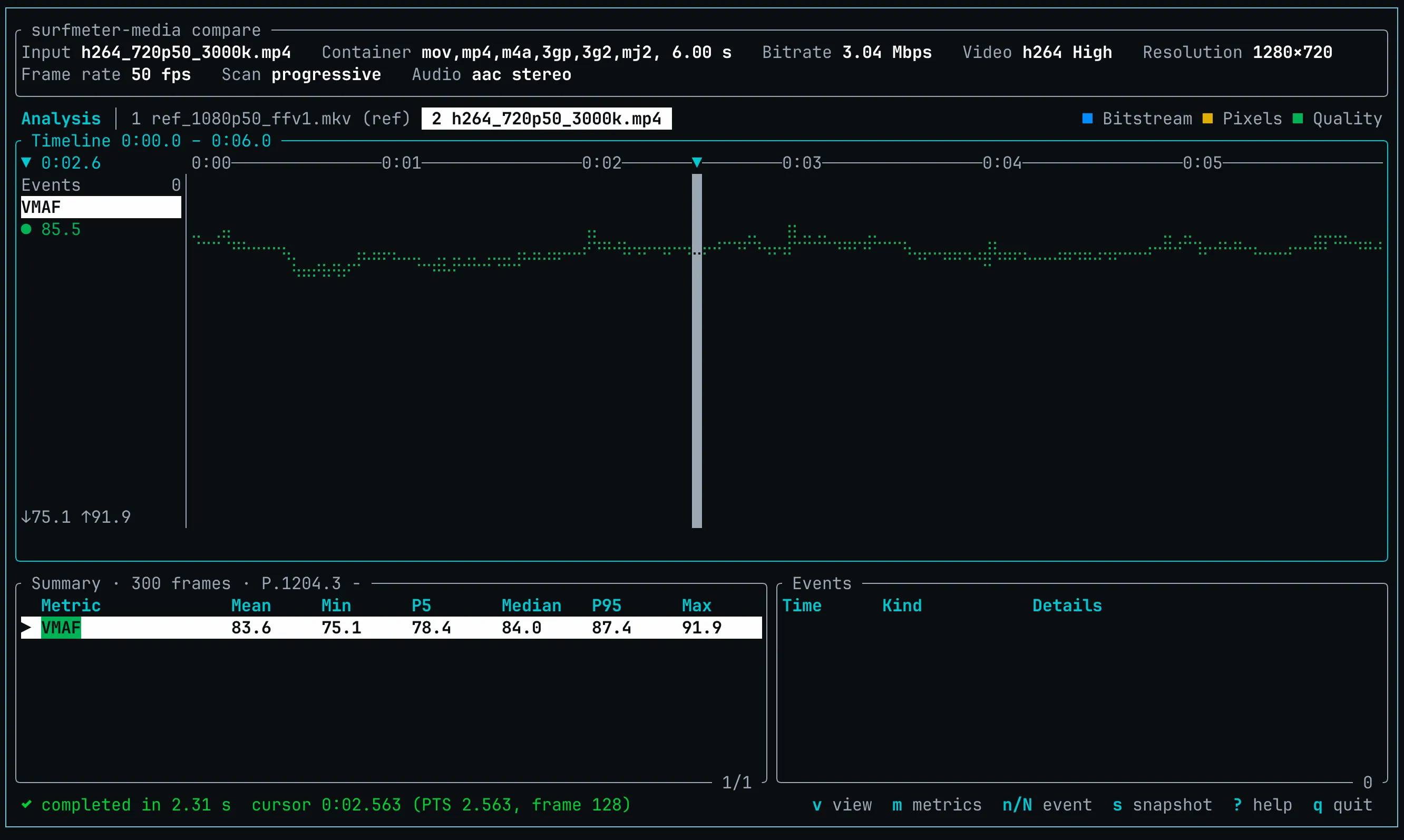Click the Bitstream legend label
This screenshot has width=1404, height=840.
pyautogui.click(x=1147, y=118)
